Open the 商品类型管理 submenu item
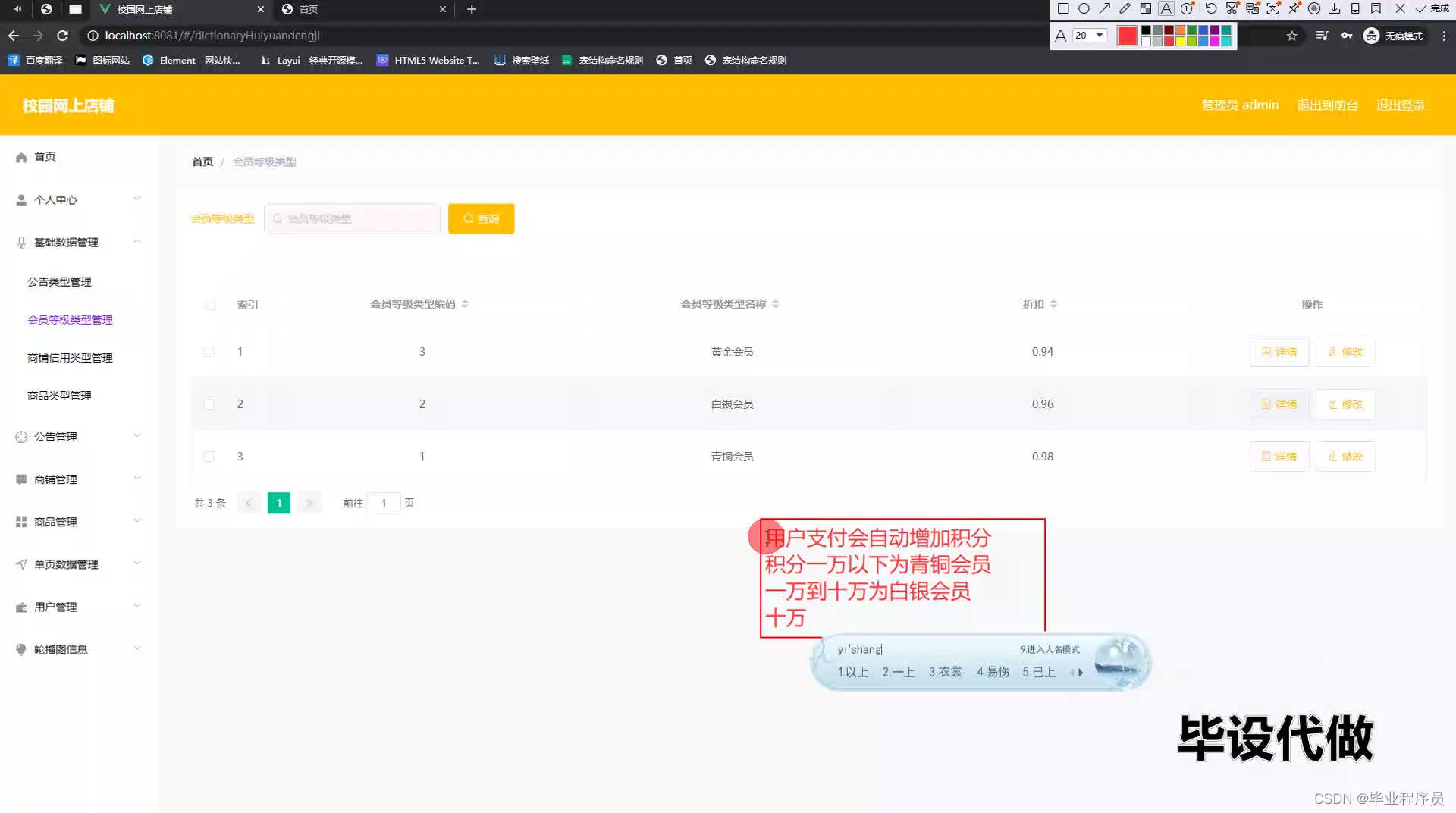The height and width of the screenshot is (813, 1456). pos(59,396)
